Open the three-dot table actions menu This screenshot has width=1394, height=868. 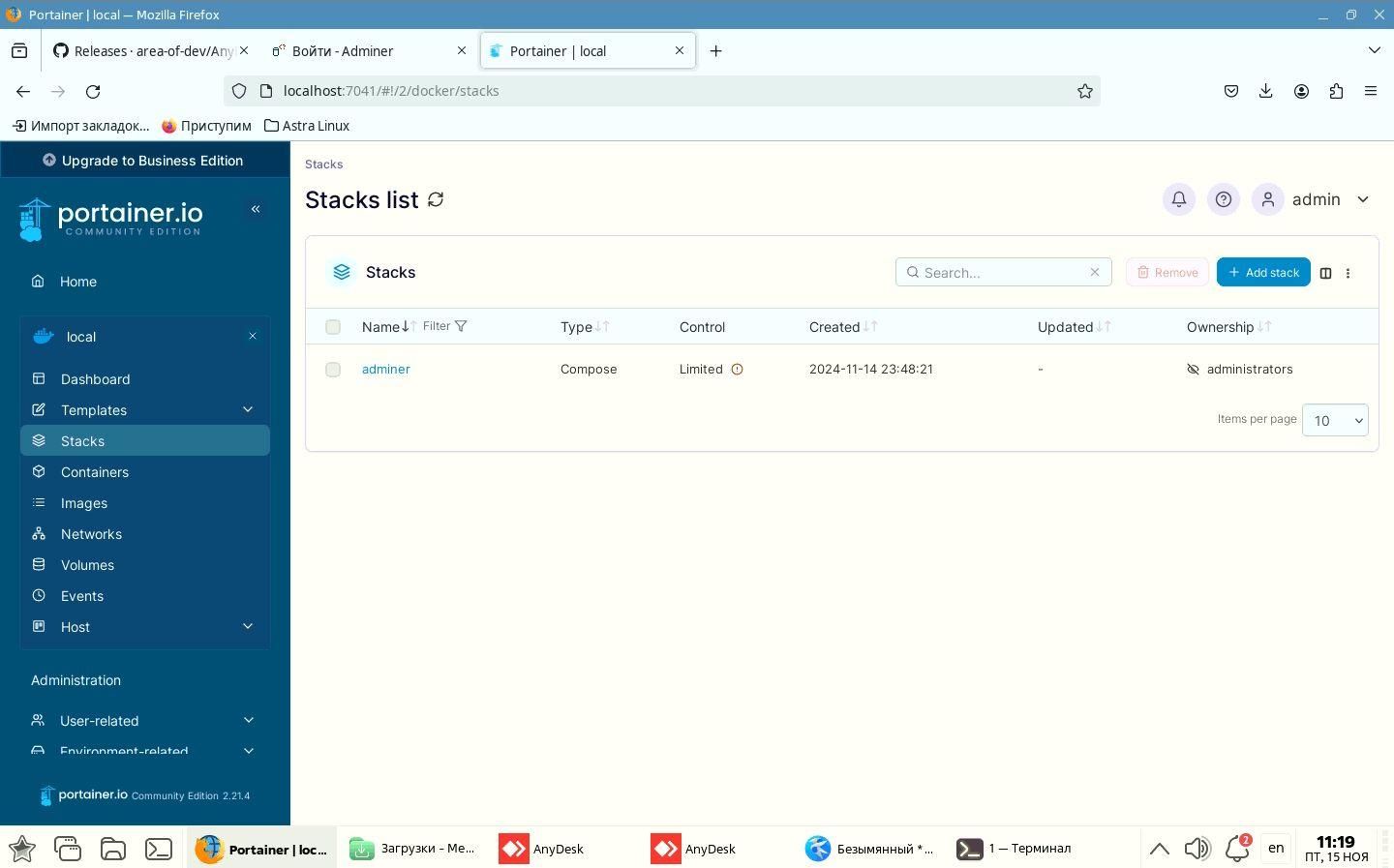click(1348, 273)
